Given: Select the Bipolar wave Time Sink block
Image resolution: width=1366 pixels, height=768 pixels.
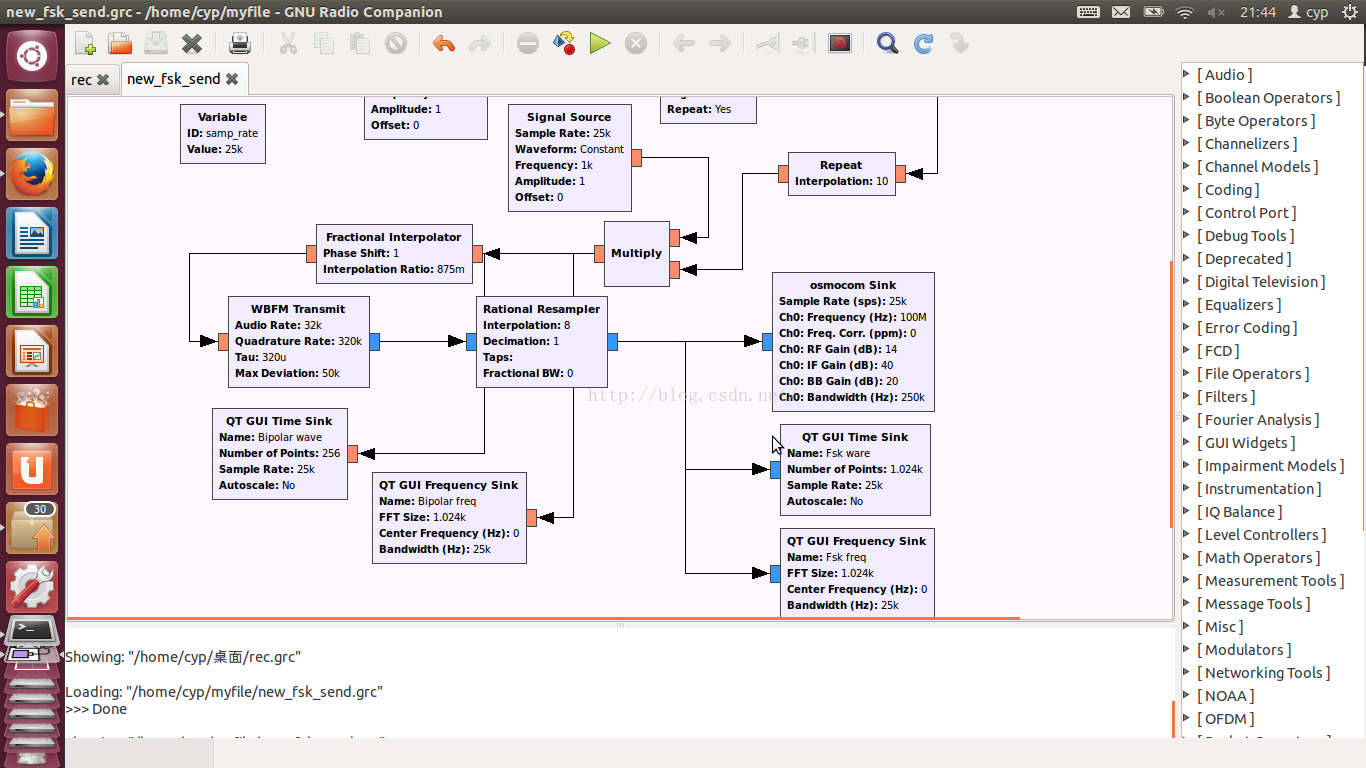Looking at the screenshot, I should (280, 453).
